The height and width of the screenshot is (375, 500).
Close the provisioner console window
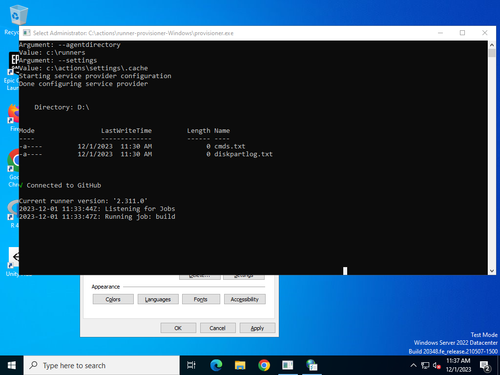pos(485,33)
